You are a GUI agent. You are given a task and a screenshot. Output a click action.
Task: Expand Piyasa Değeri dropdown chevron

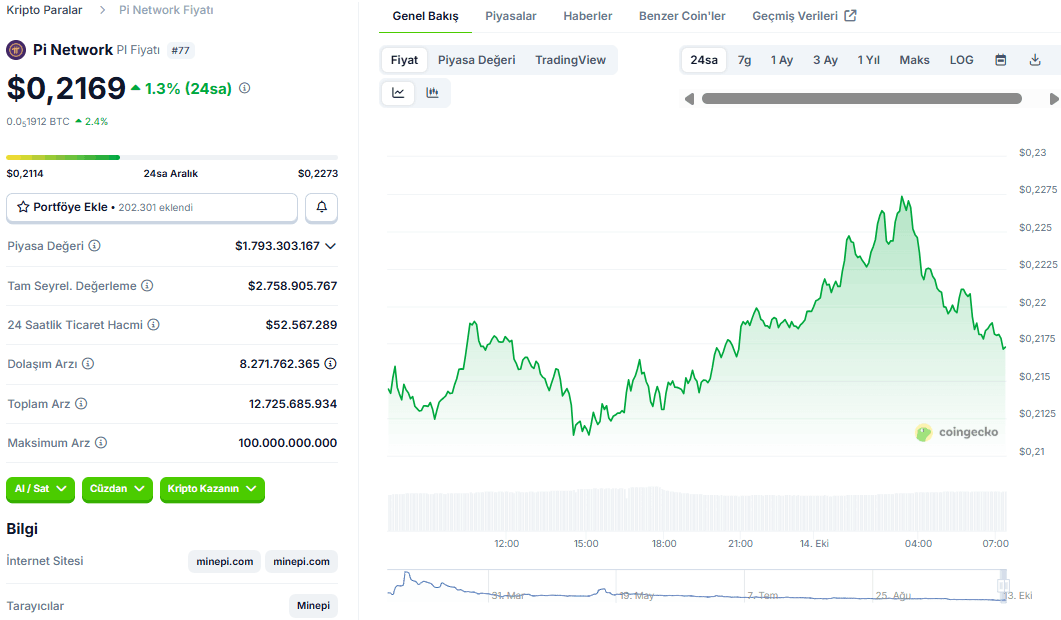click(330, 246)
